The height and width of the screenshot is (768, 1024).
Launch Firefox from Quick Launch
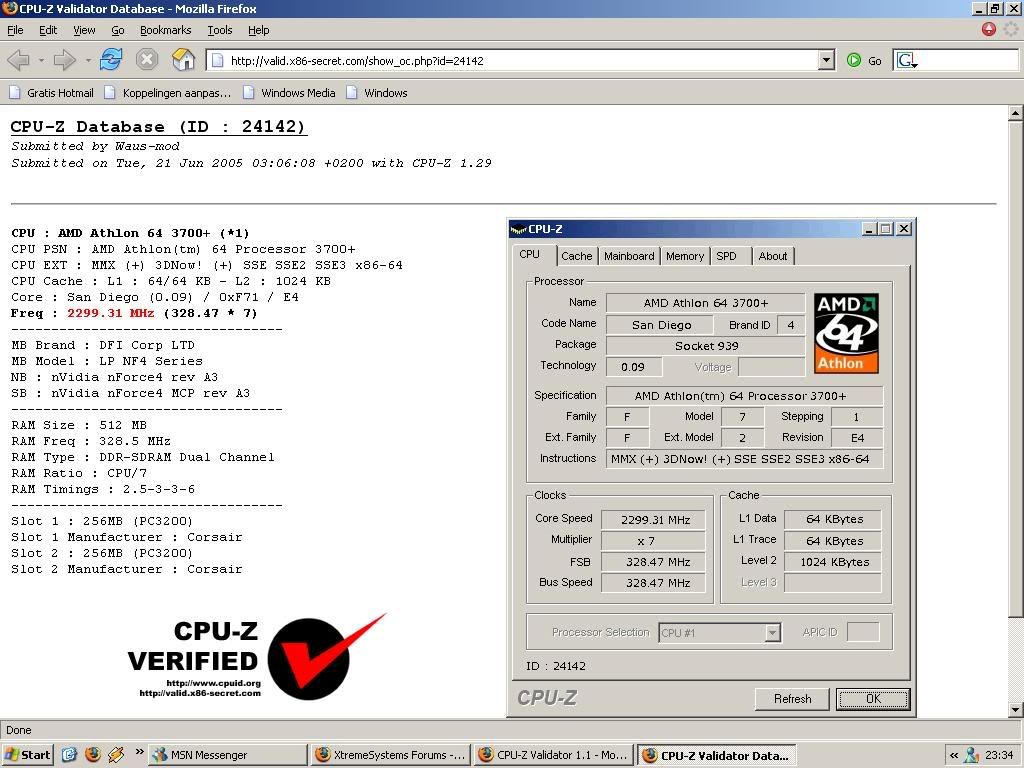click(x=93, y=755)
